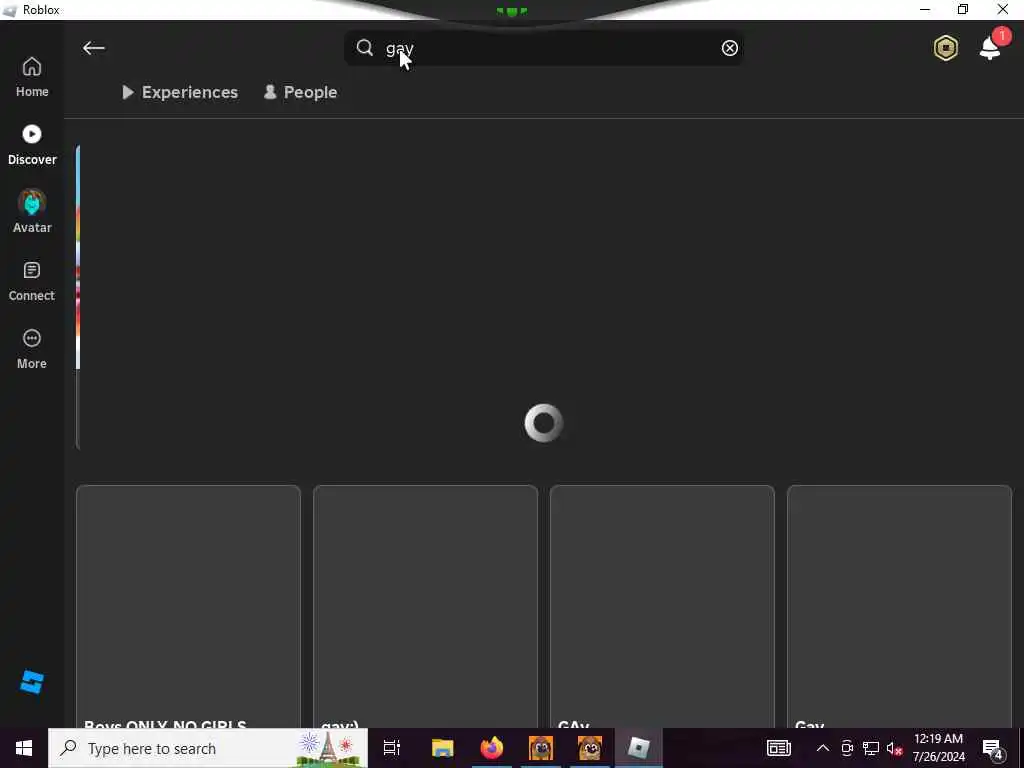1024x768 pixels.
Task: Minimize the Roblox window
Action: [x=925, y=9]
